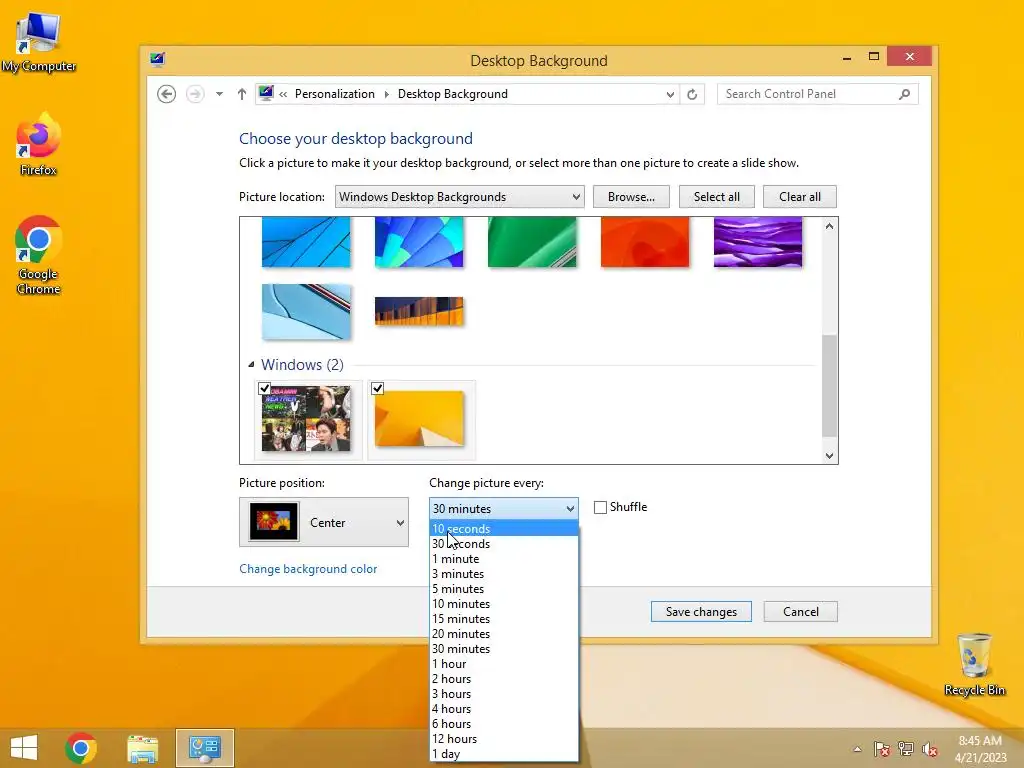The image size is (1024, 768).
Task: Select the red-orange wallpaper thumbnail
Action: [645, 242]
